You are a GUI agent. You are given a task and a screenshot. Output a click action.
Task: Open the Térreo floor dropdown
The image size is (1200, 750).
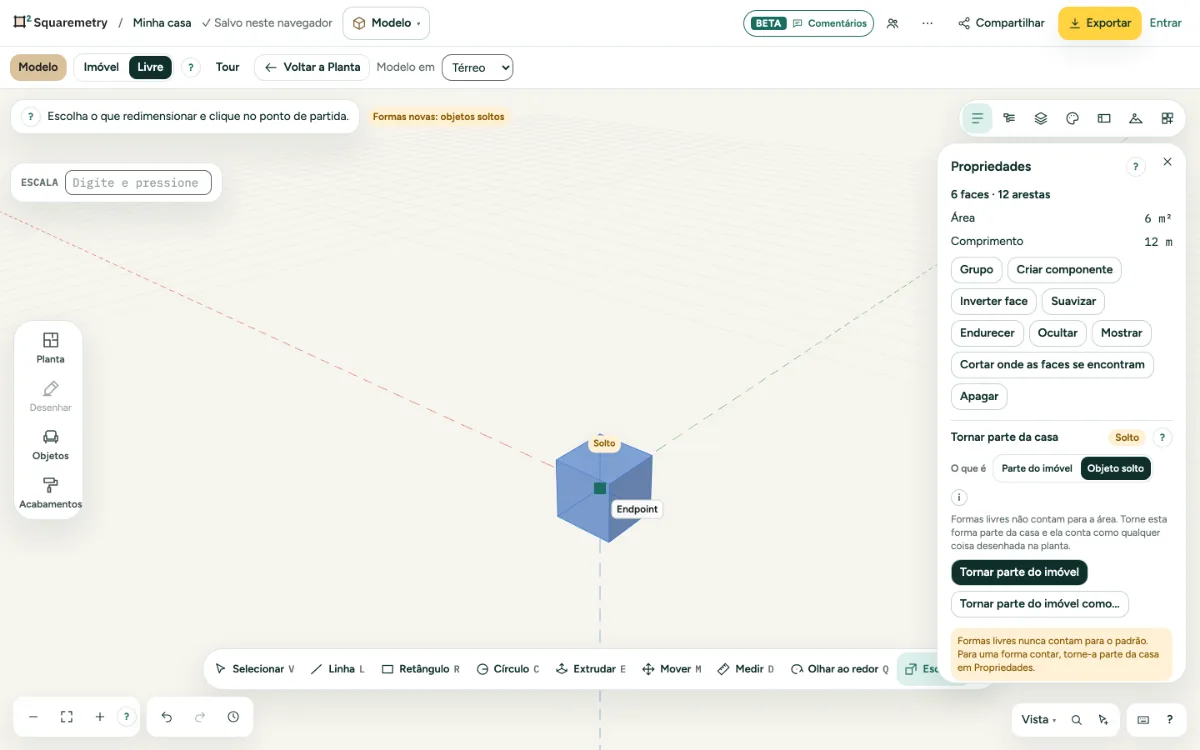pos(477,67)
